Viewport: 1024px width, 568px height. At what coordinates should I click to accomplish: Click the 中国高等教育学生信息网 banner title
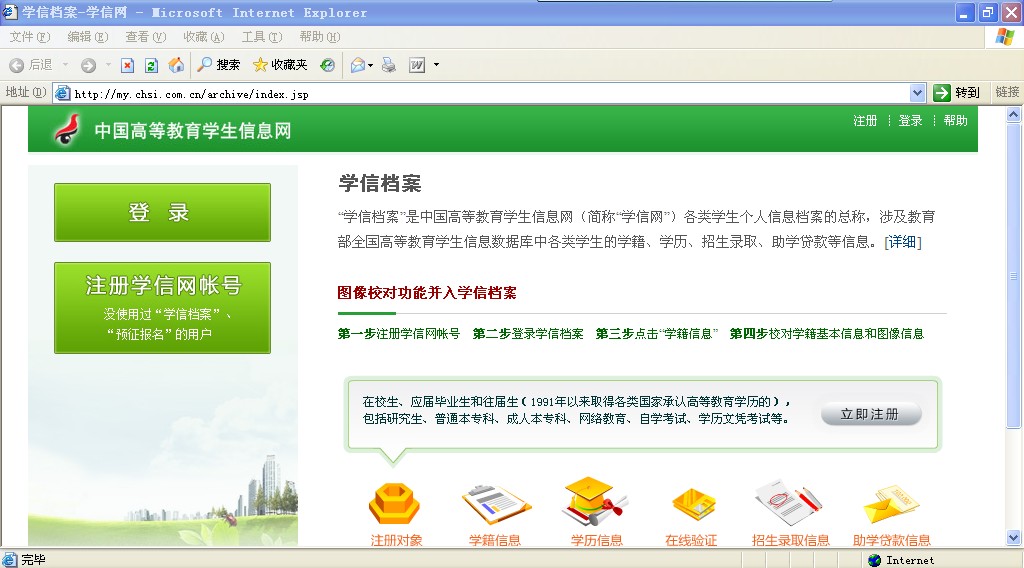[x=193, y=131]
